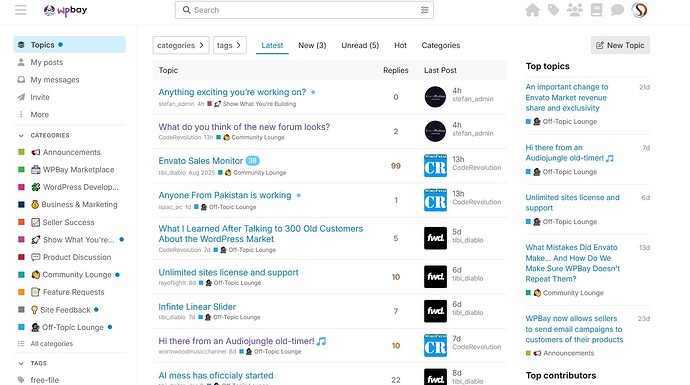
Task: Focus the Search input field
Action: [304, 10]
